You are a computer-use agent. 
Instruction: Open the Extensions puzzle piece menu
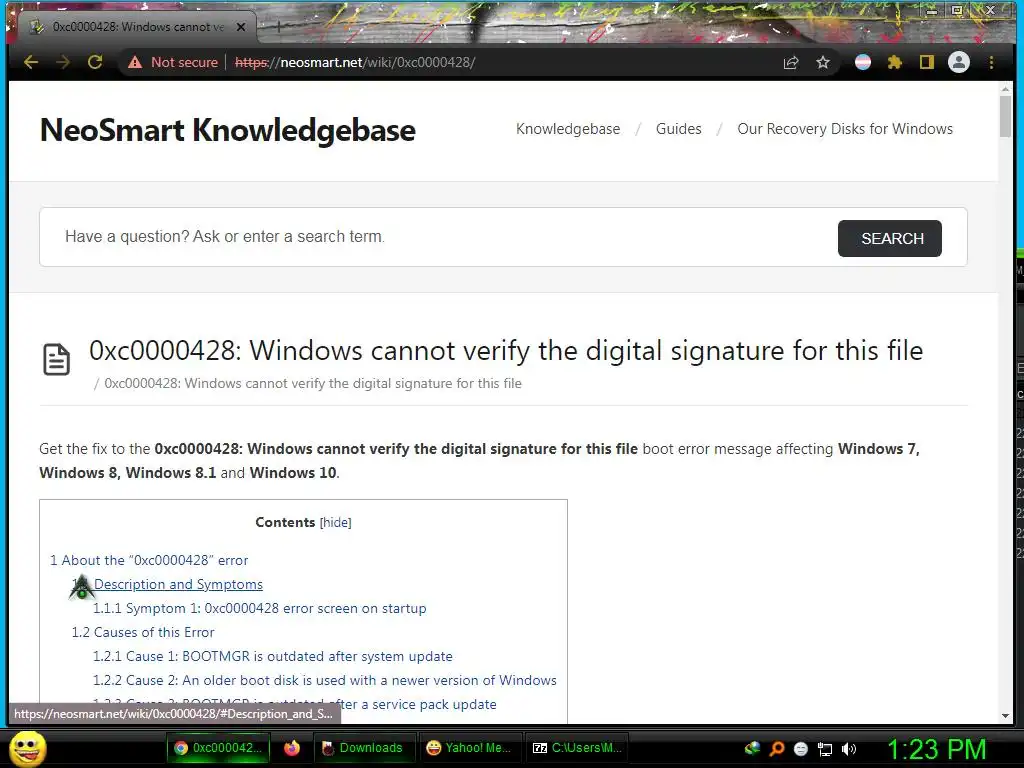click(895, 62)
